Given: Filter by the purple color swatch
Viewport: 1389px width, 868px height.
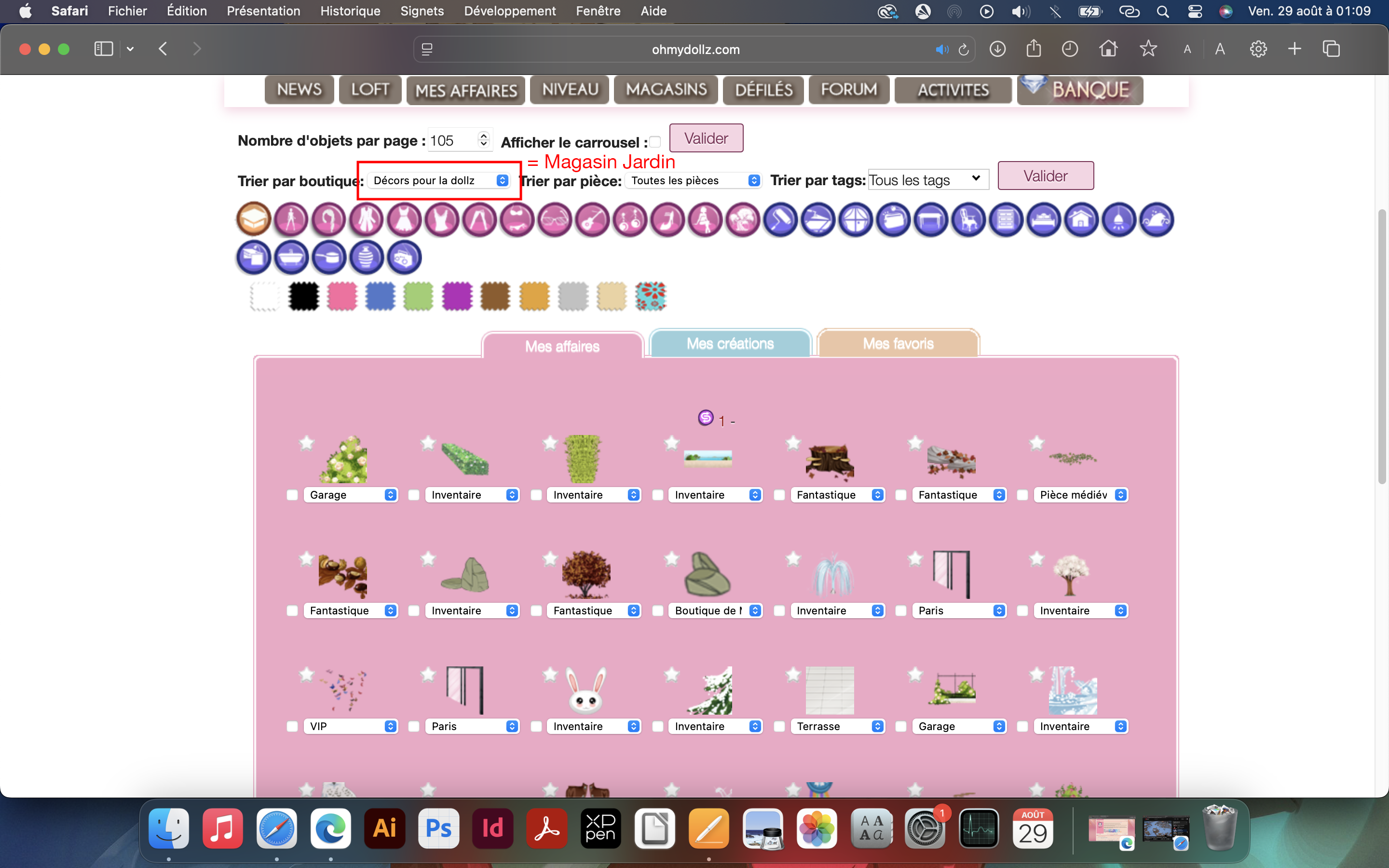Looking at the screenshot, I should [457, 296].
